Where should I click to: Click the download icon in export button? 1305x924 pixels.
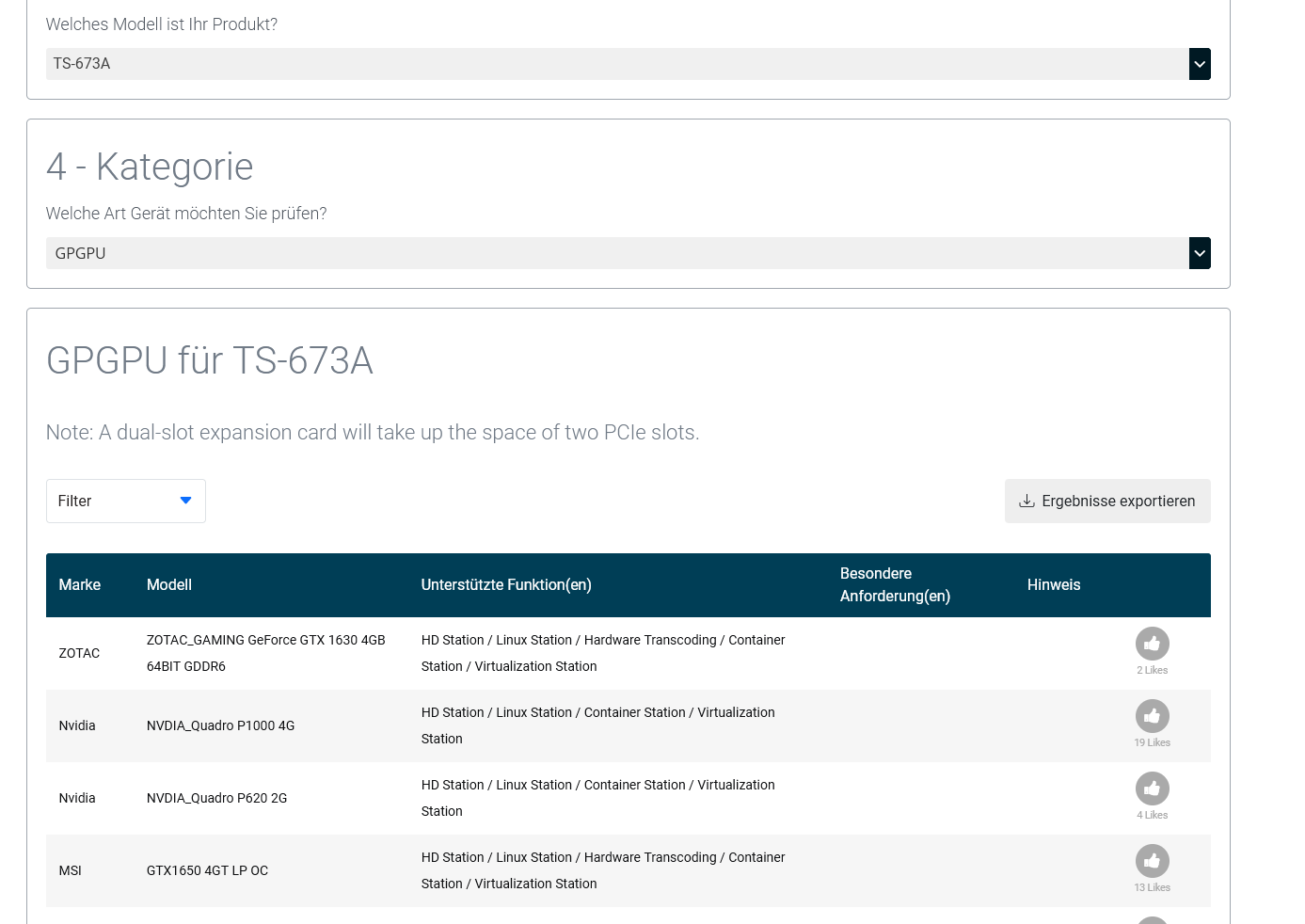(x=1026, y=501)
